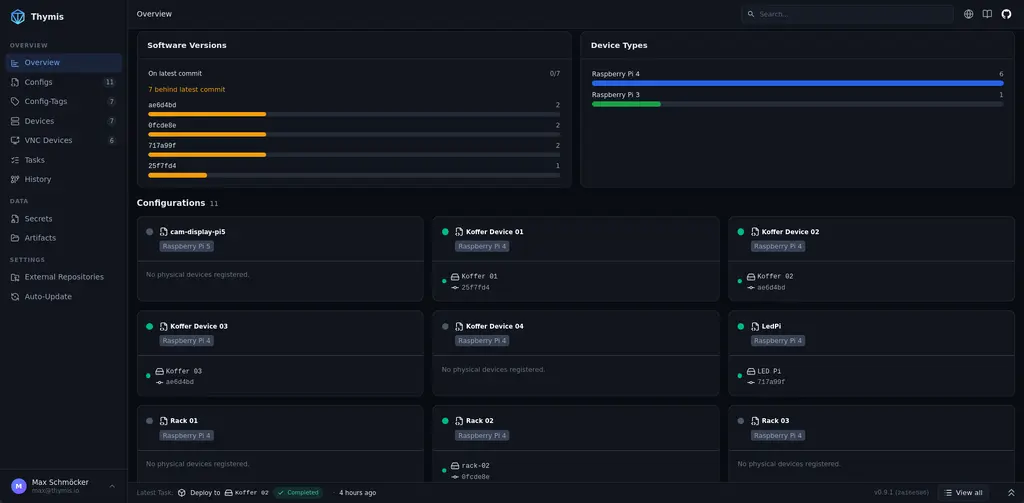Focus the Search input field
This screenshot has height=503, width=1024.
pos(847,14)
